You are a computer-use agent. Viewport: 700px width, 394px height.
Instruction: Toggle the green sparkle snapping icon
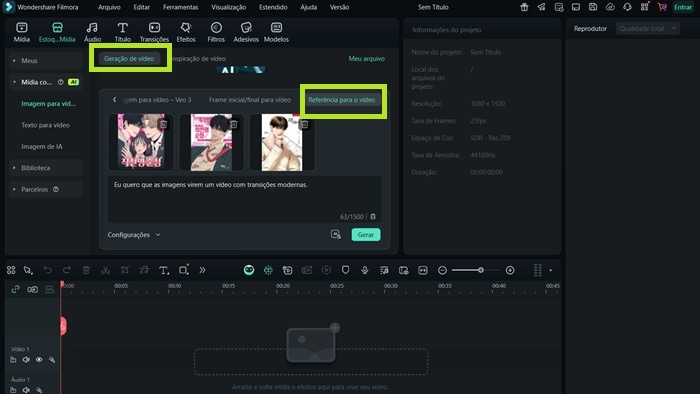pyautogui.click(x=268, y=270)
